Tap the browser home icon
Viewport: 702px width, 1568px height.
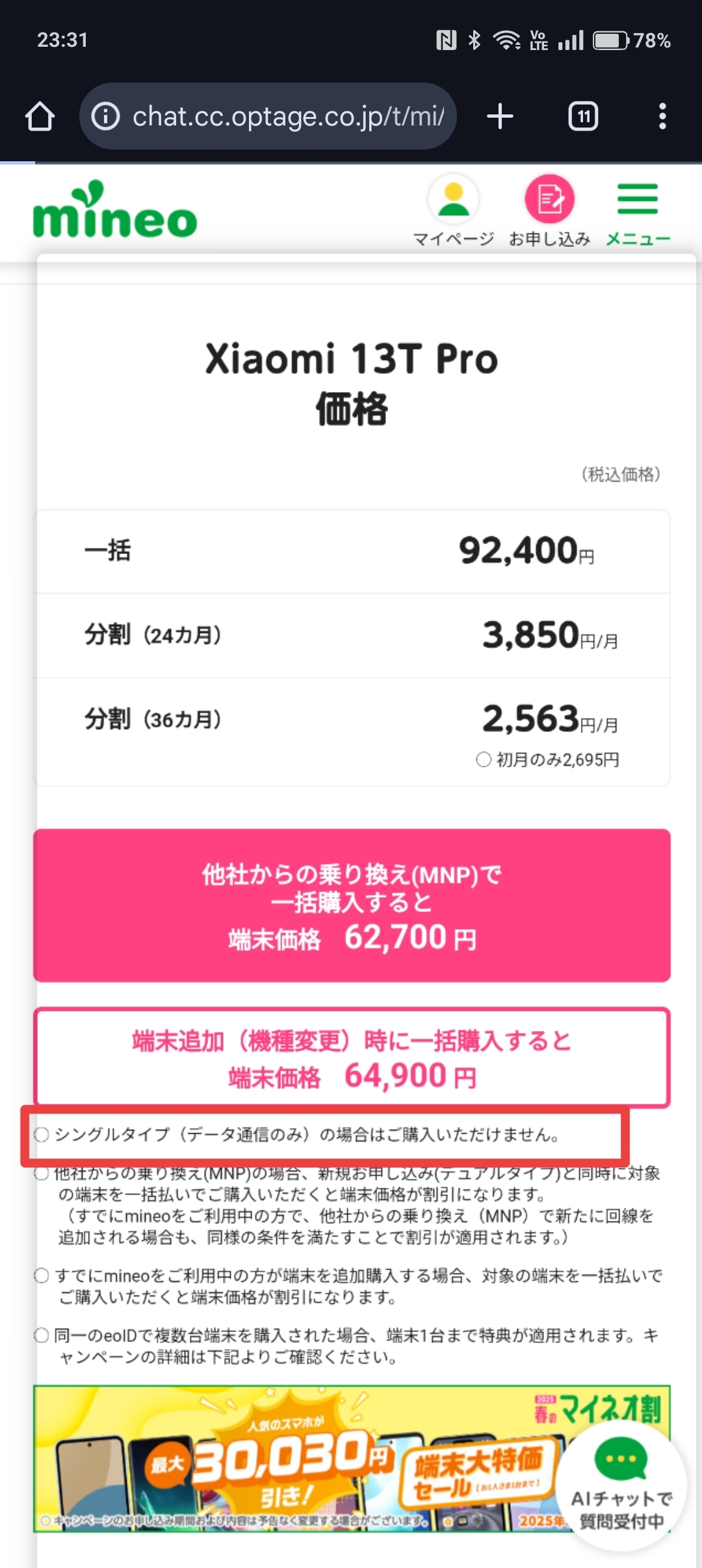pyautogui.click(x=40, y=117)
